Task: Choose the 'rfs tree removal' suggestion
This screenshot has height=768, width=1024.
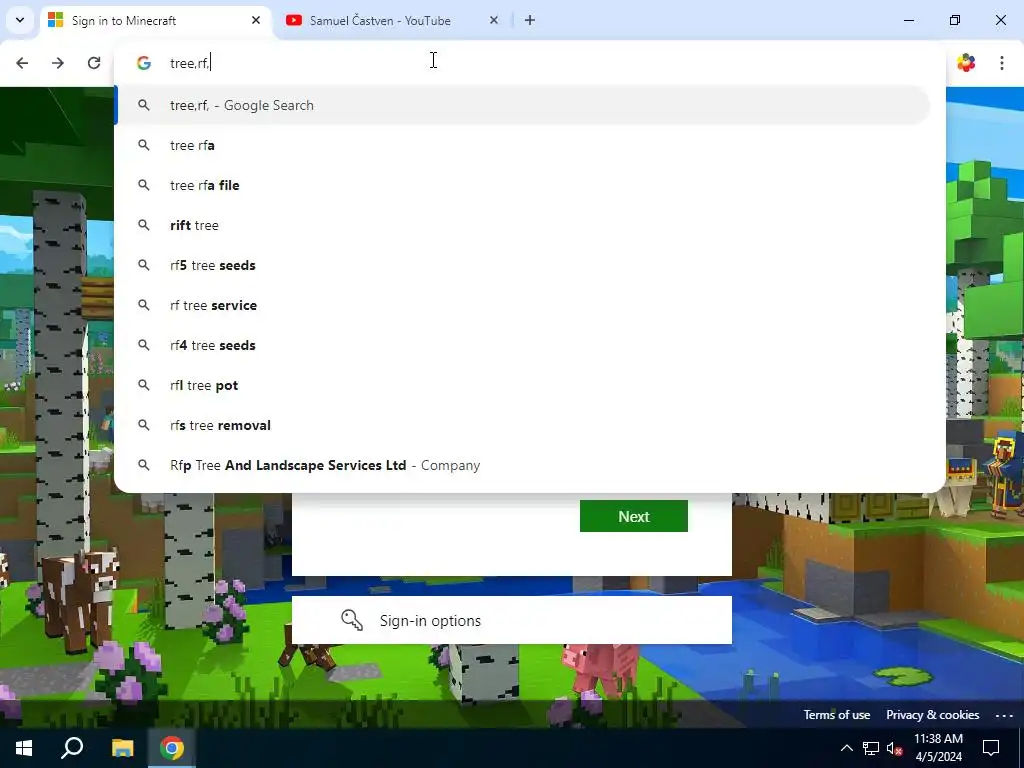Action: tap(522, 425)
